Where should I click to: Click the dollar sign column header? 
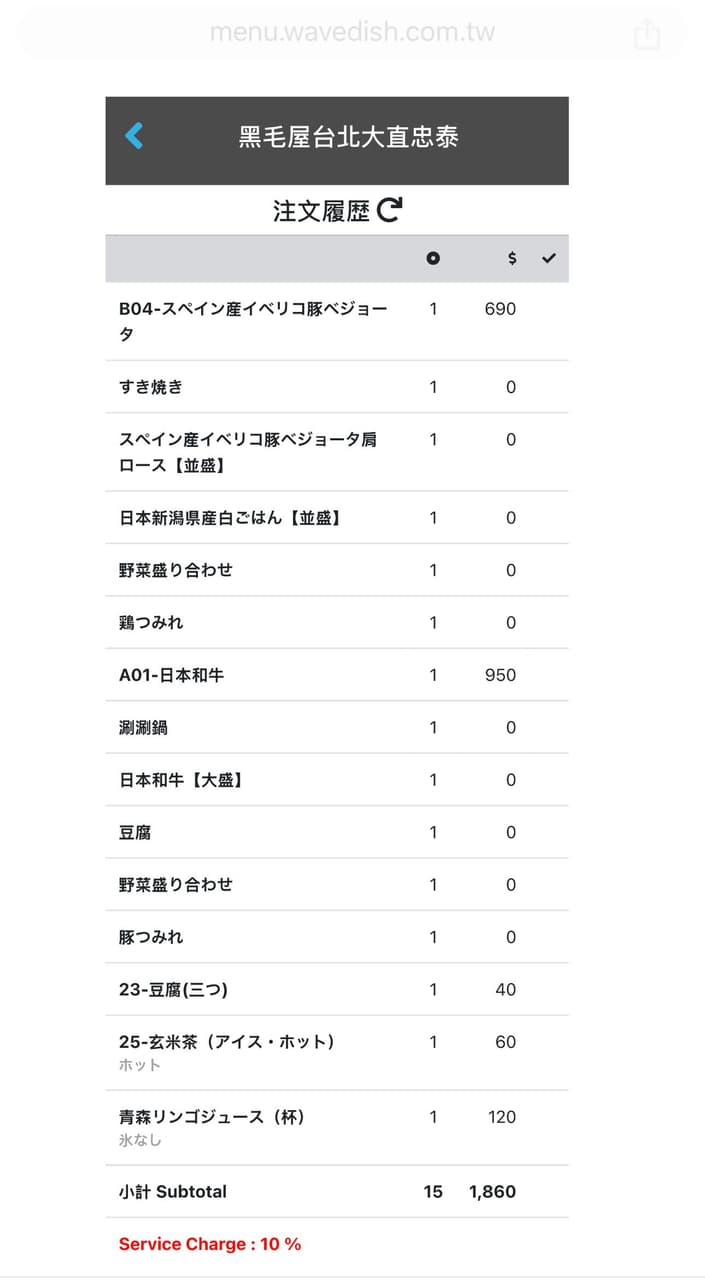[x=512, y=258]
